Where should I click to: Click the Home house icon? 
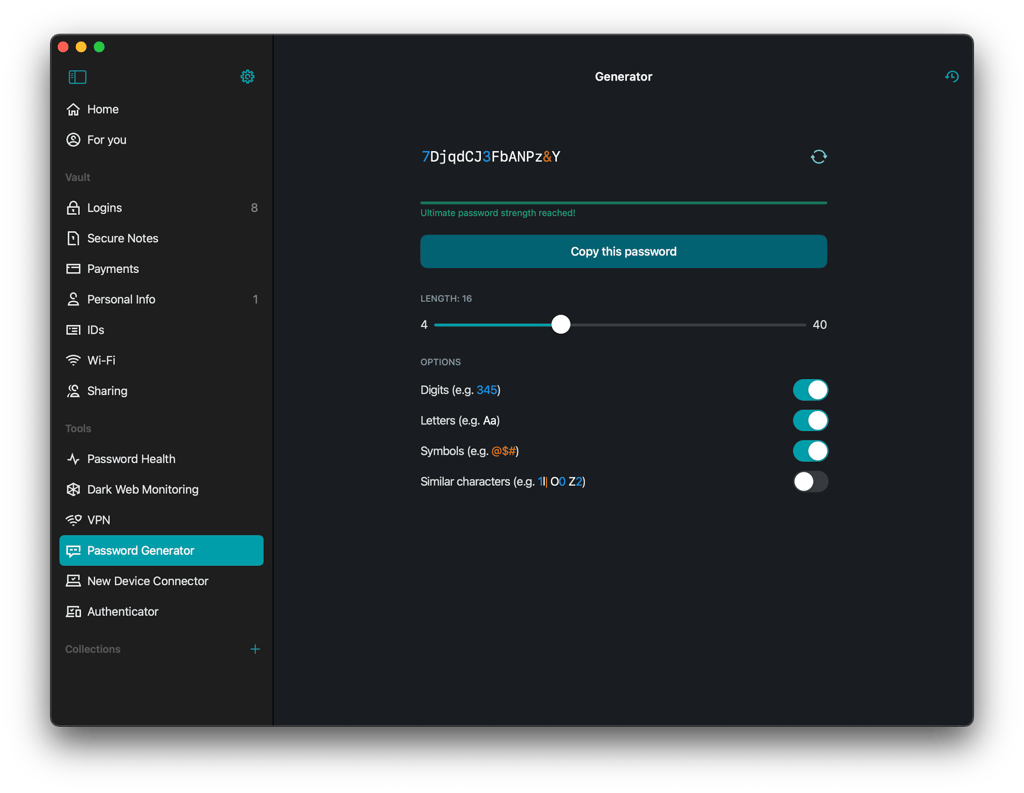pos(73,109)
